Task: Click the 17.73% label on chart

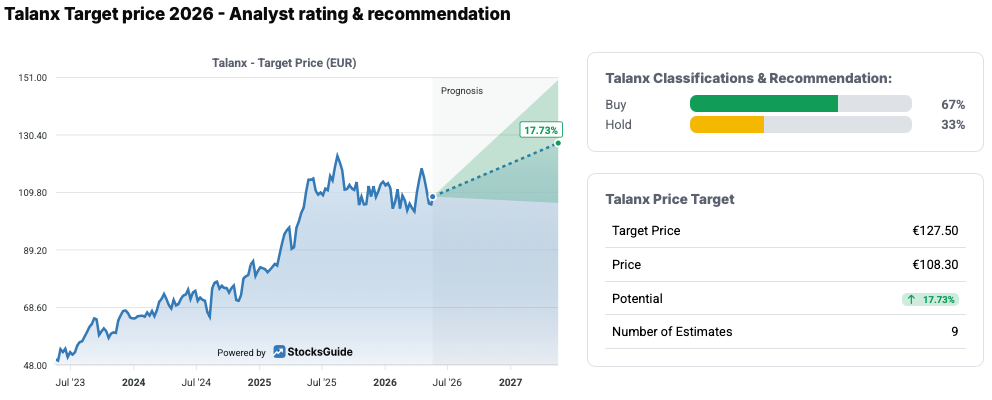Action: 541,130
